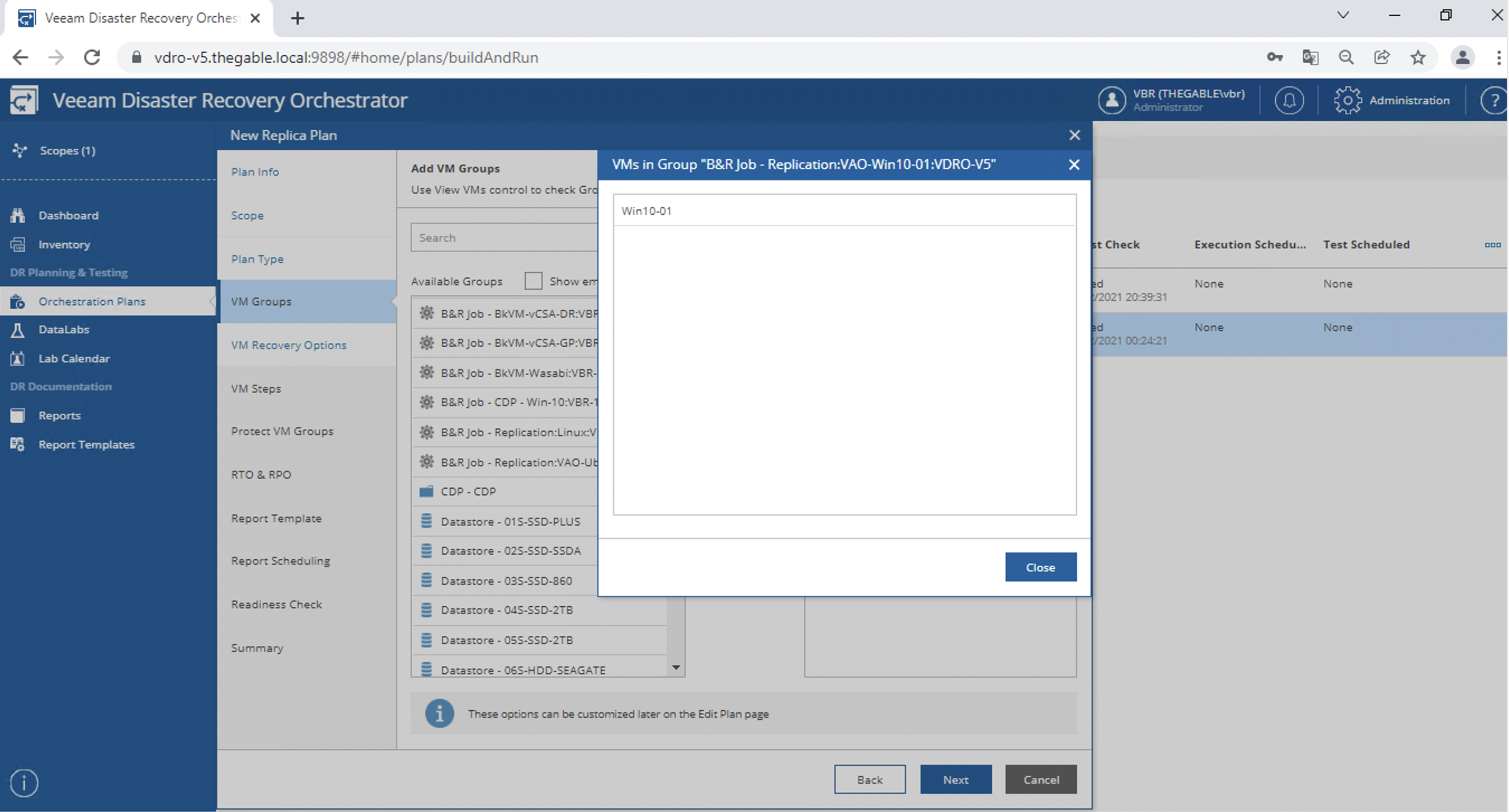The width and height of the screenshot is (1509, 812).
Task: Open Report Scheduling wizard step
Action: click(281, 561)
